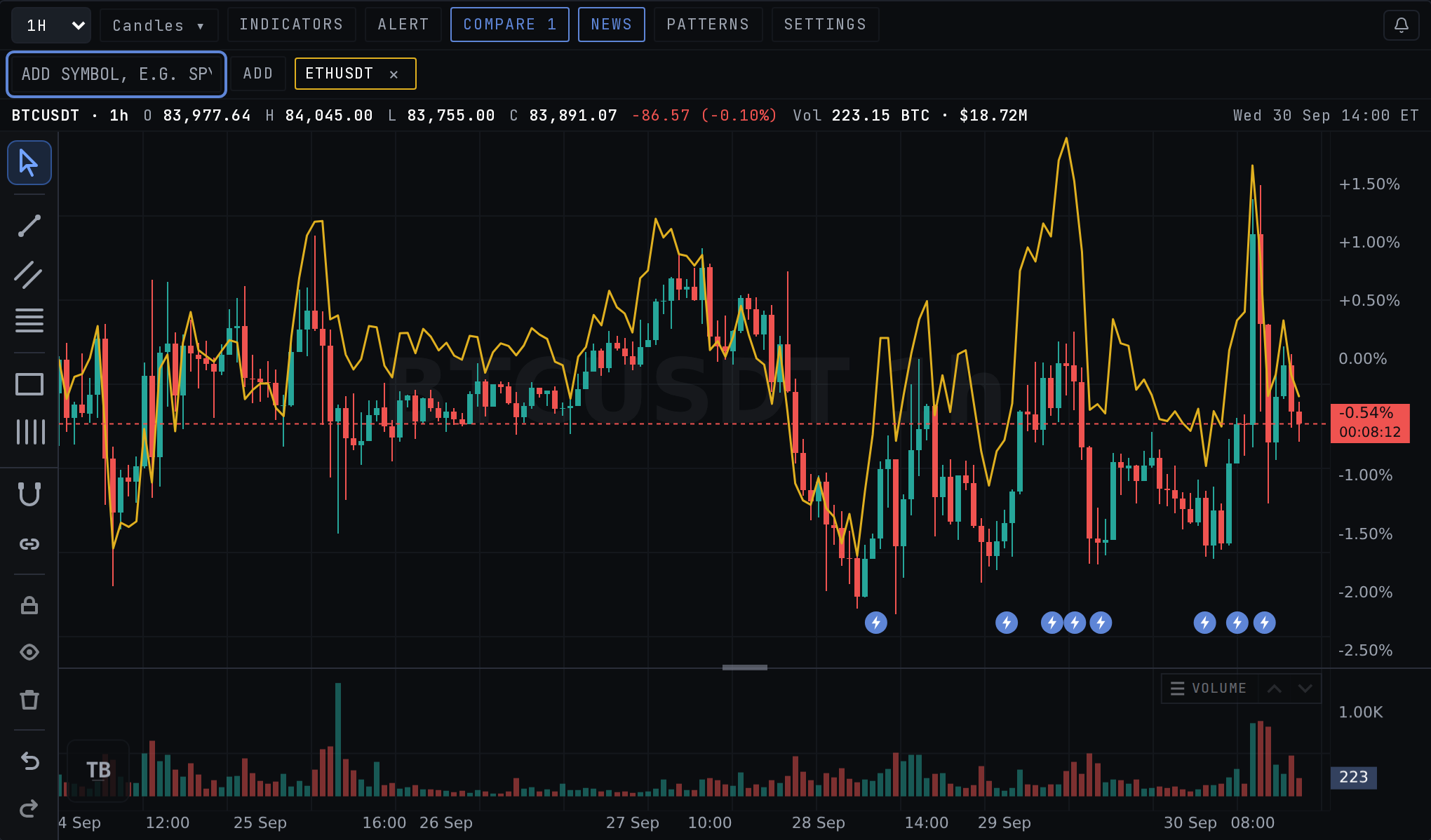
Task: Open the first news marker on 28 Sep
Action: tap(876, 623)
